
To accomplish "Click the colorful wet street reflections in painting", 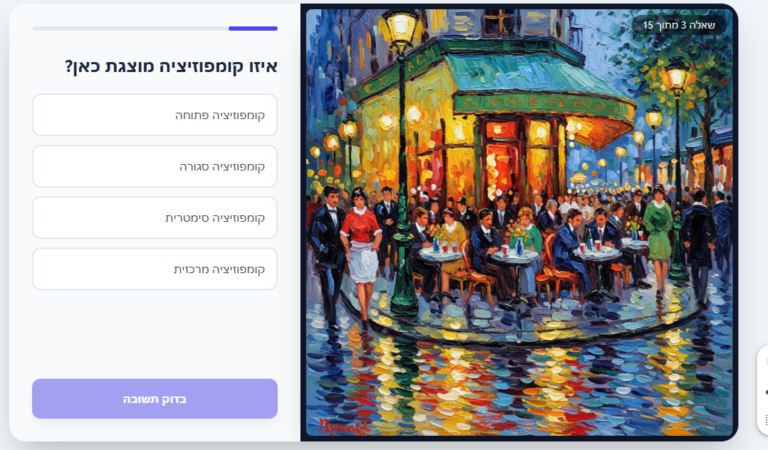I will (519, 387).
